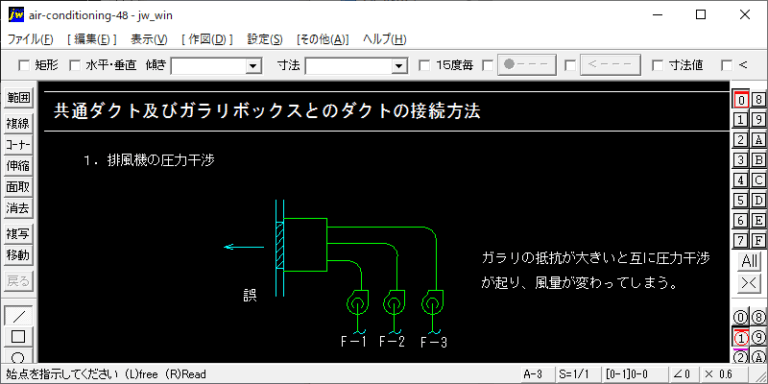Click the jw_win application icon in title bar

[16, 15]
